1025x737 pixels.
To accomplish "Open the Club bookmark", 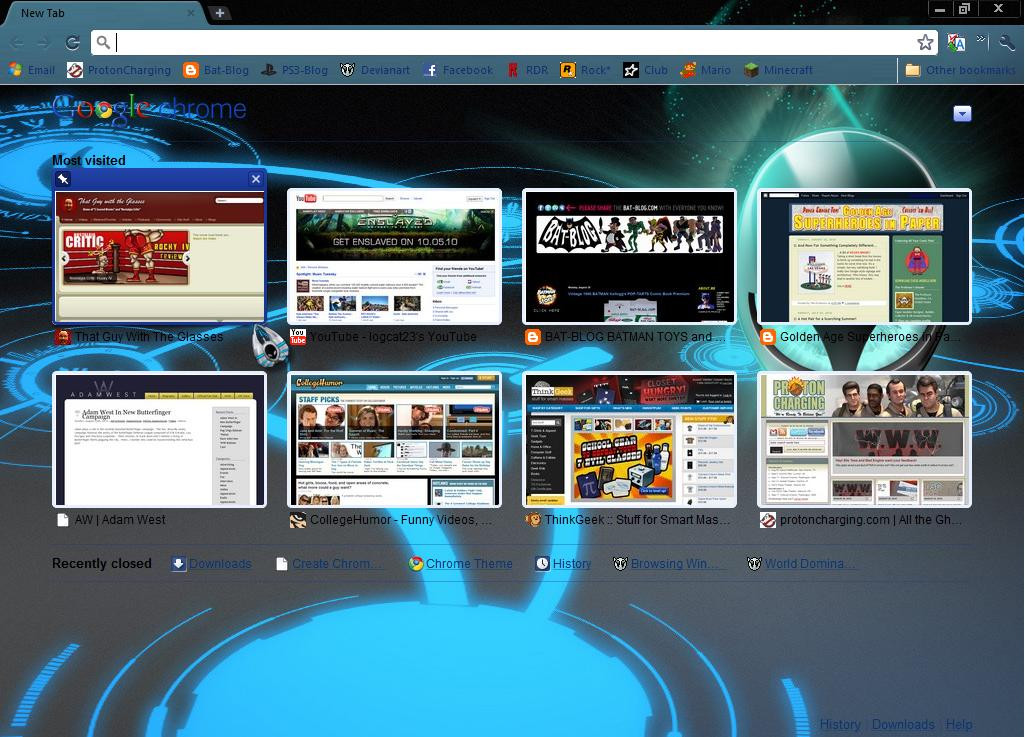I will (645, 70).
